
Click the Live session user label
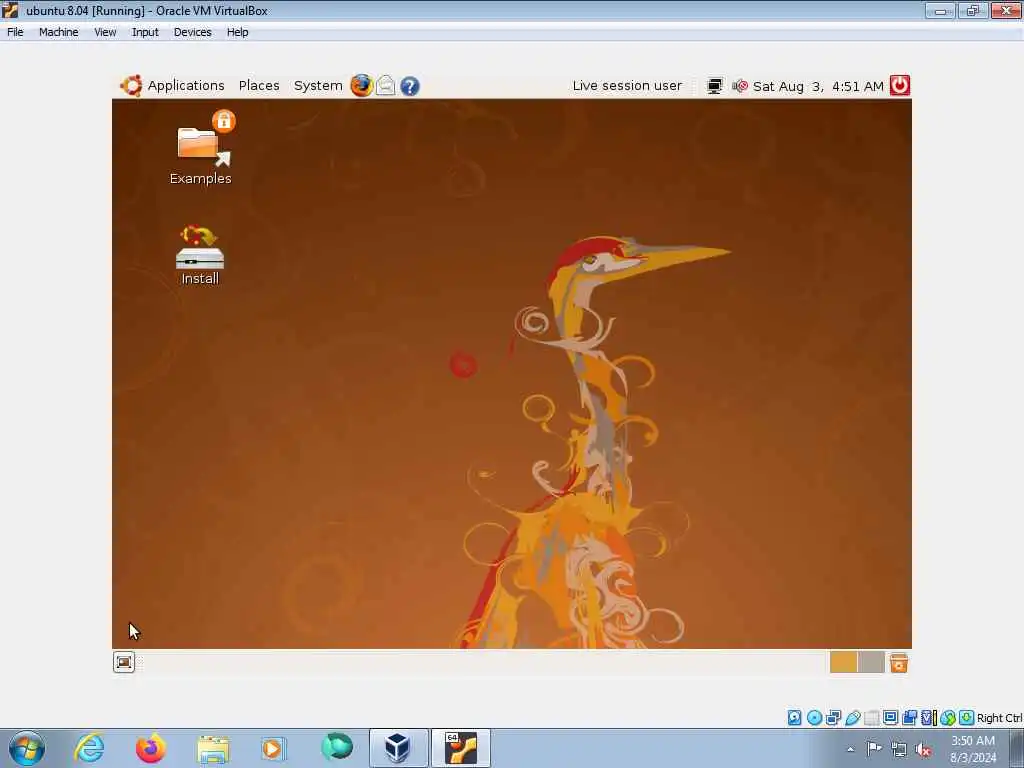point(627,86)
